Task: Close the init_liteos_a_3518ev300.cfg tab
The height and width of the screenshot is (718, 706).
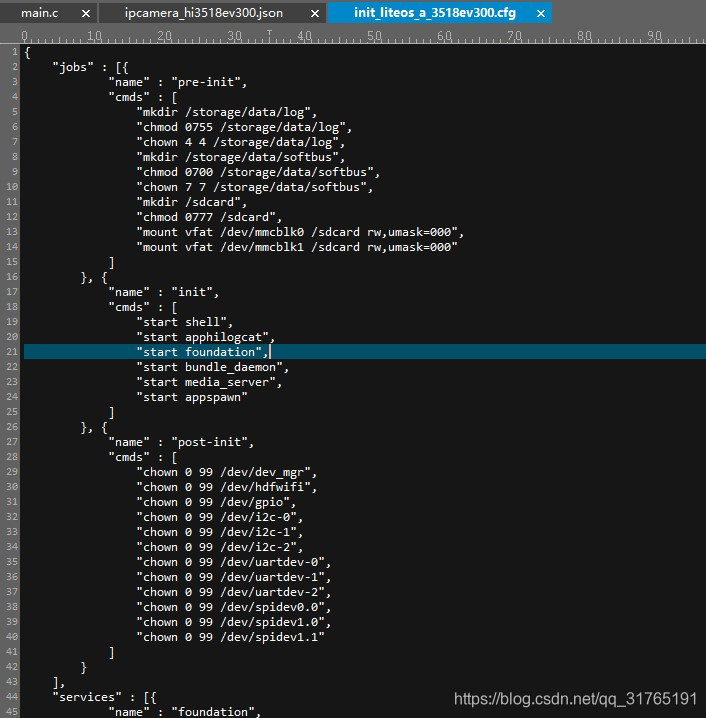Action: pyautogui.click(x=541, y=14)
